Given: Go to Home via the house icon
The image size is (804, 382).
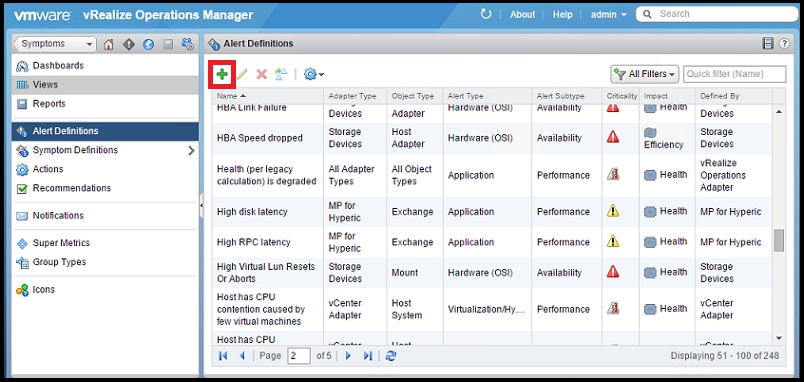Looking at the screenshot, I should point(108,44).
